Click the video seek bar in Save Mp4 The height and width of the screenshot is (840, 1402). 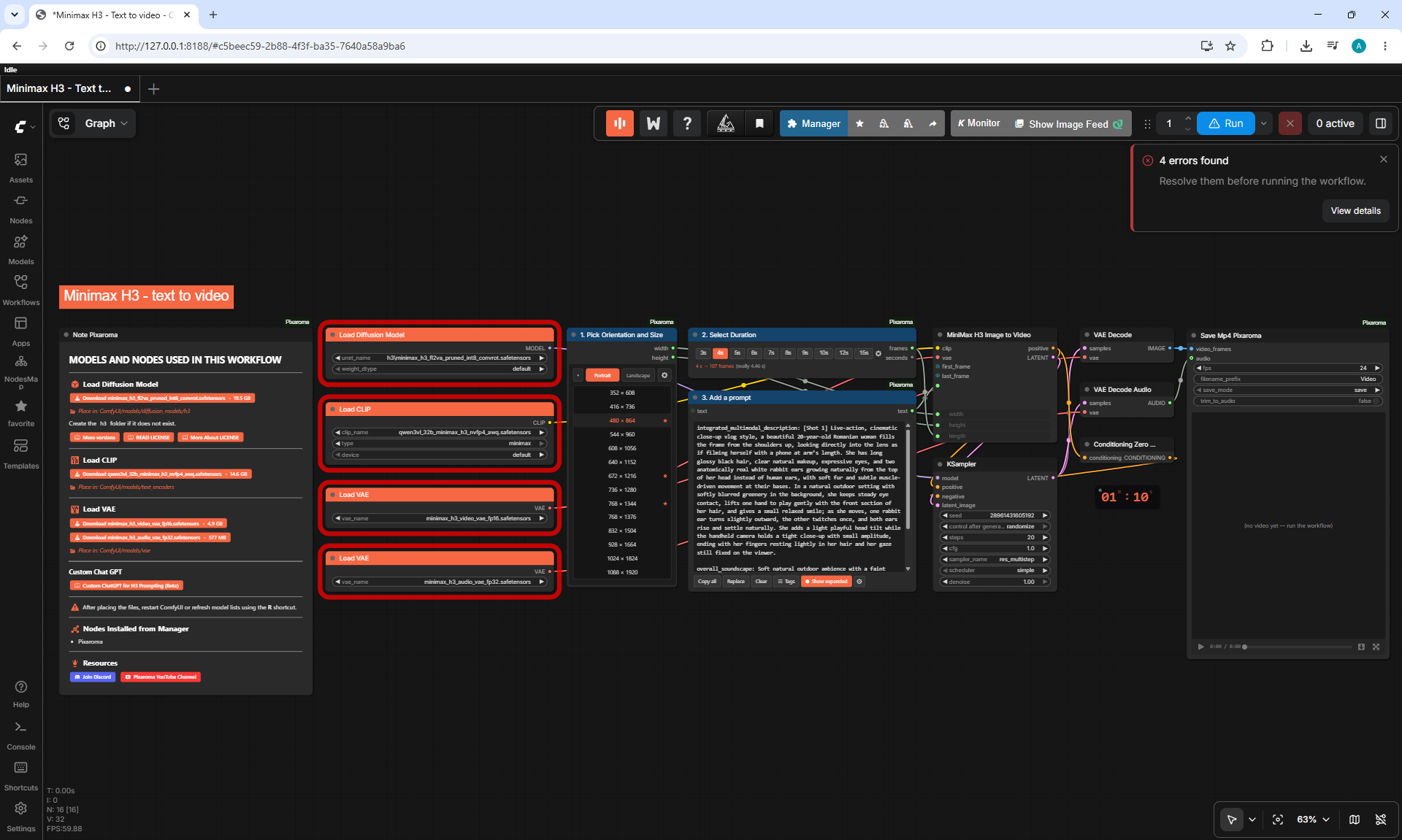point(1298,647)
